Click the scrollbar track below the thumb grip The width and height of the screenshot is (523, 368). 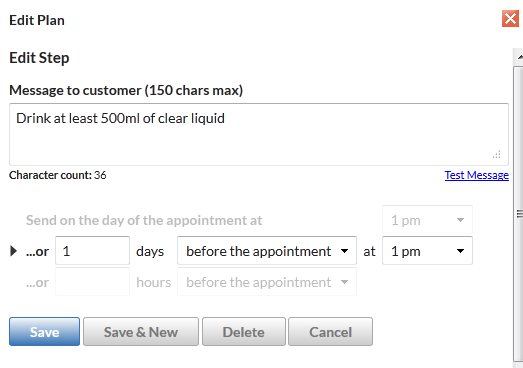(519, 364)
